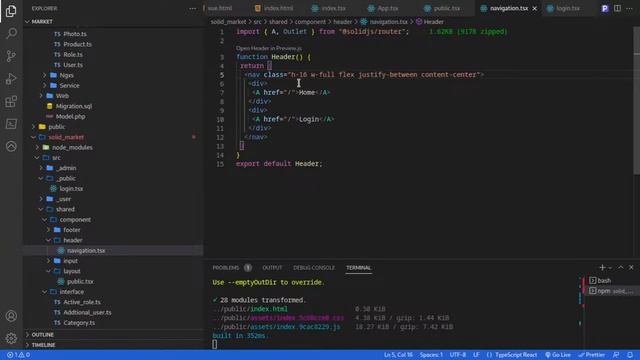Open the Extensions view

pos(11,101)
